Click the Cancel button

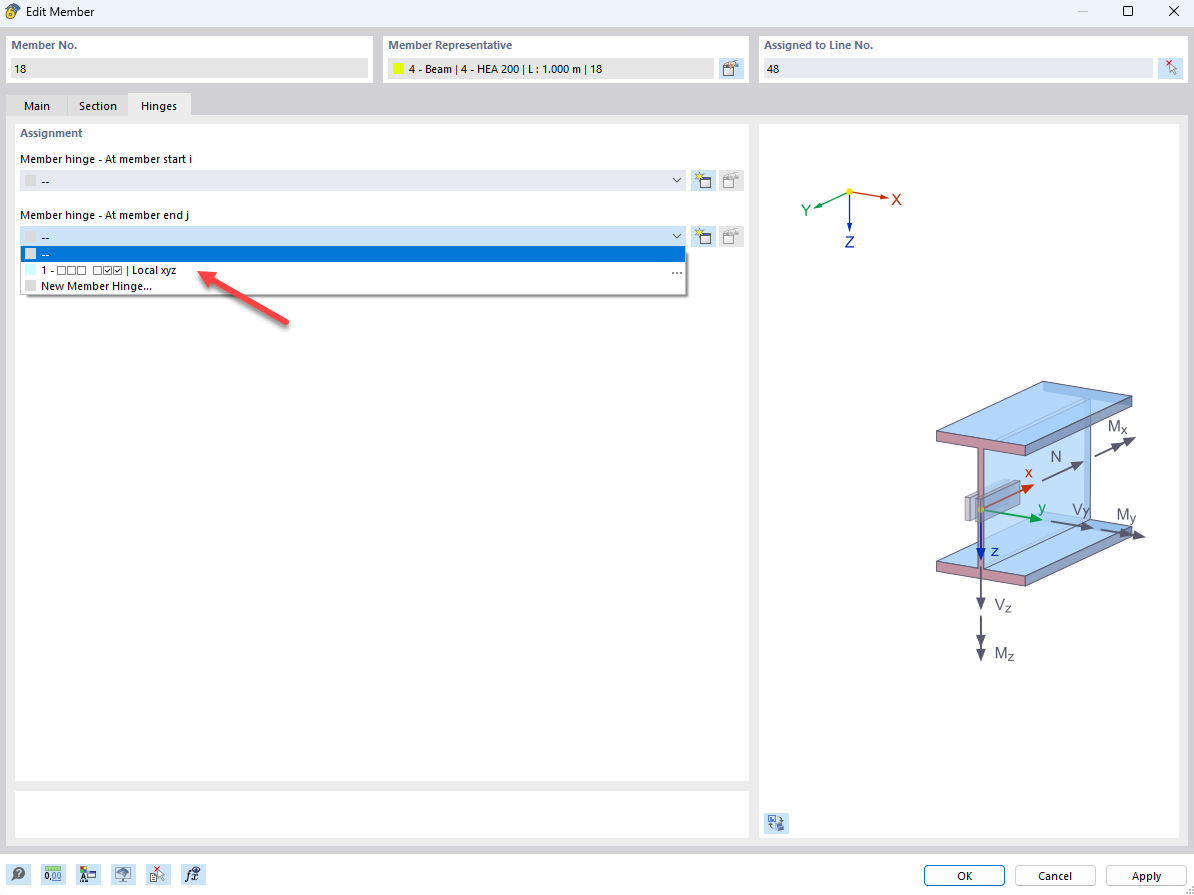1055,876
